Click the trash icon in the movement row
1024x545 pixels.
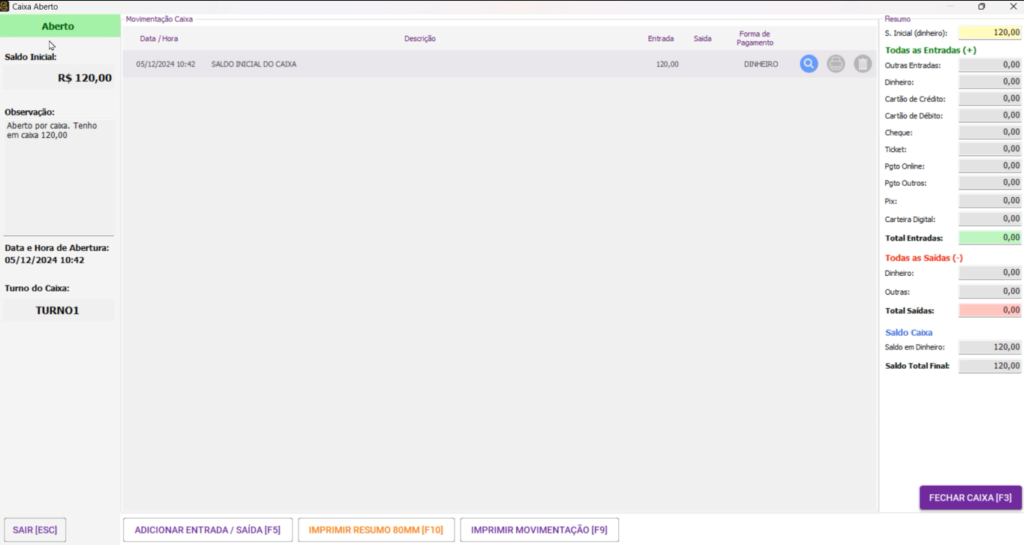(862, 64)
